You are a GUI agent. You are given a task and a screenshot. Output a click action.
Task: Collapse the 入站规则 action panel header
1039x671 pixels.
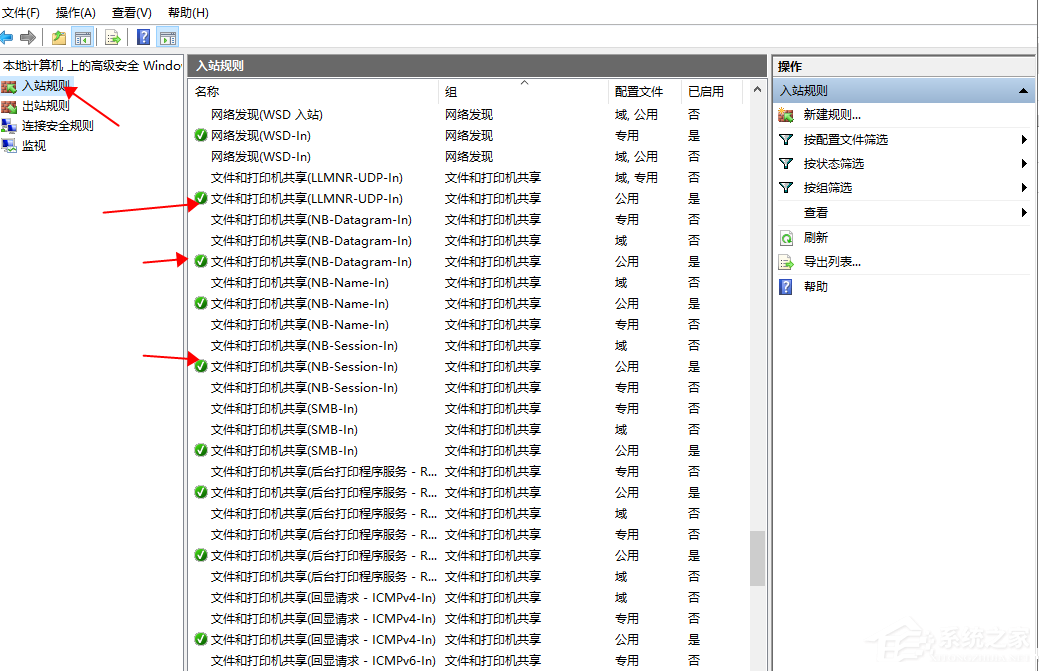coord(1024,90)
